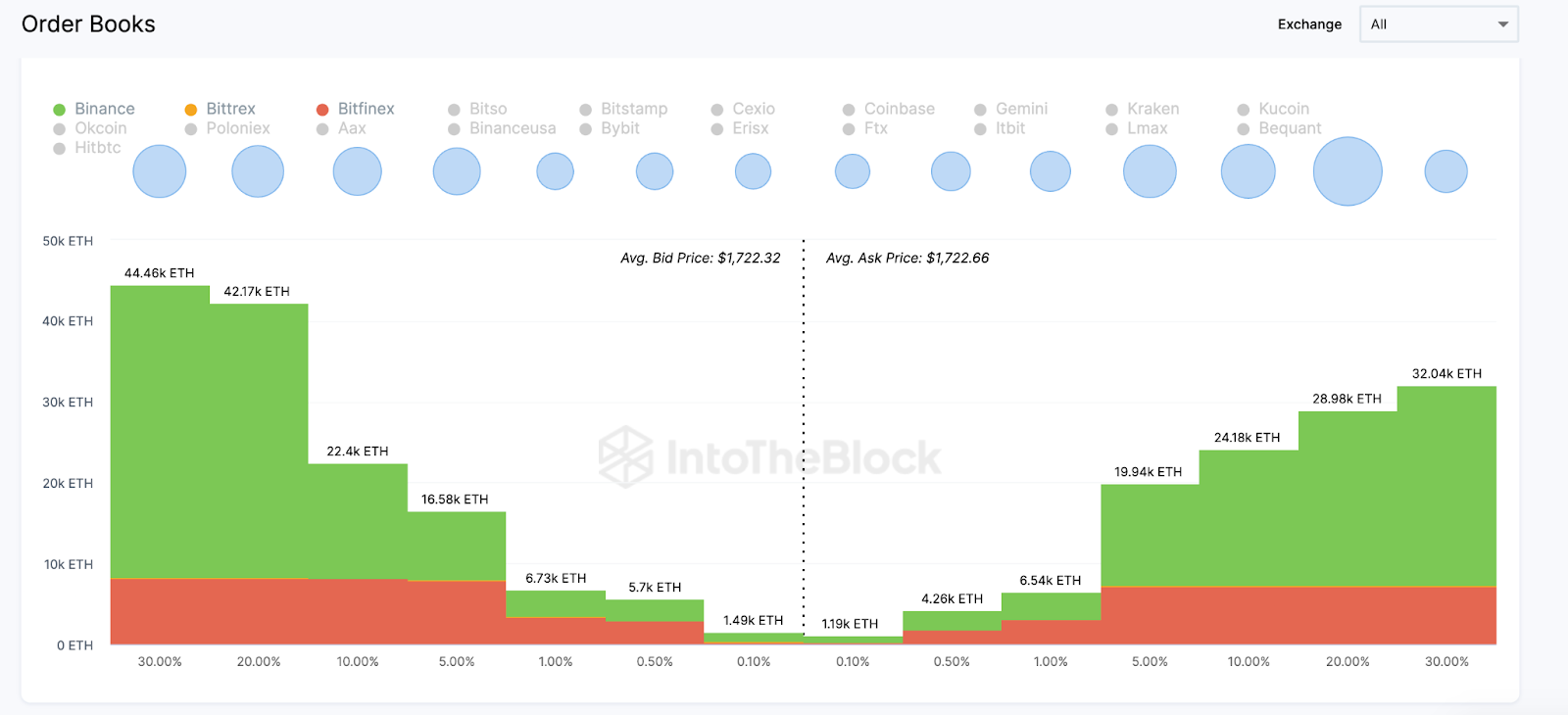Toggle the Bitfinex legend entry
This screenshot has width=1568, height=715.
coord(356,109)
